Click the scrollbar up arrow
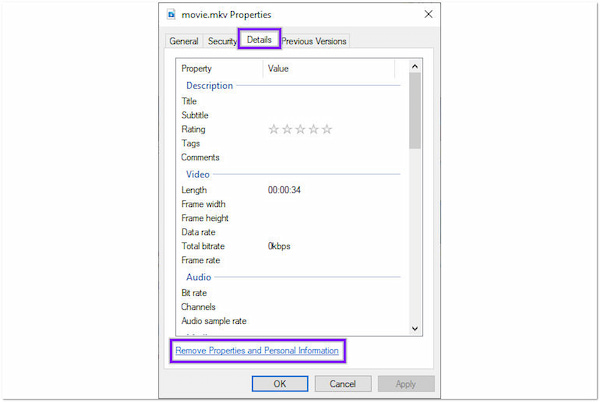600x402 pixels. click(x=415, y=67)
